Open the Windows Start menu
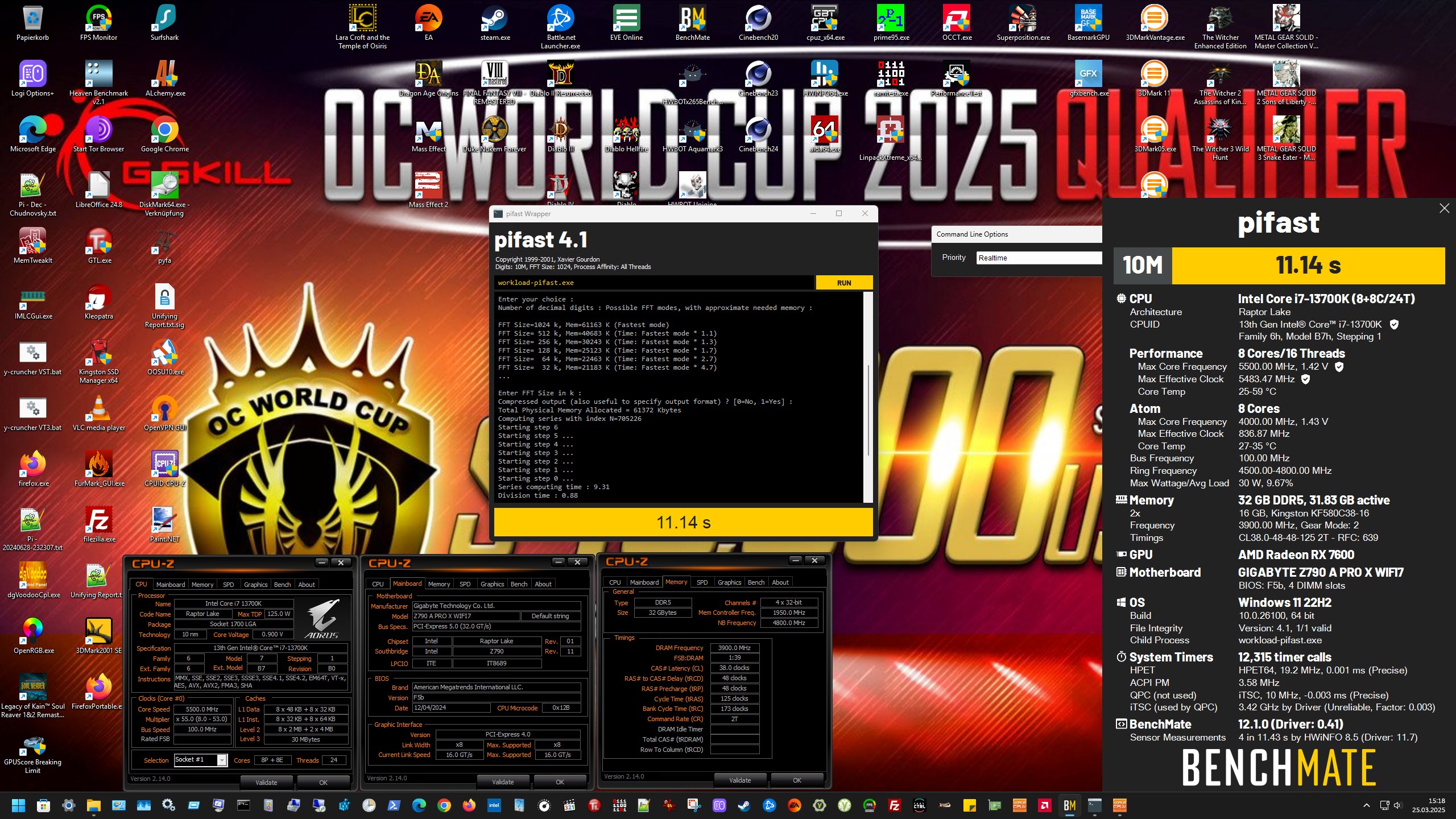 (x=18, y=805)
